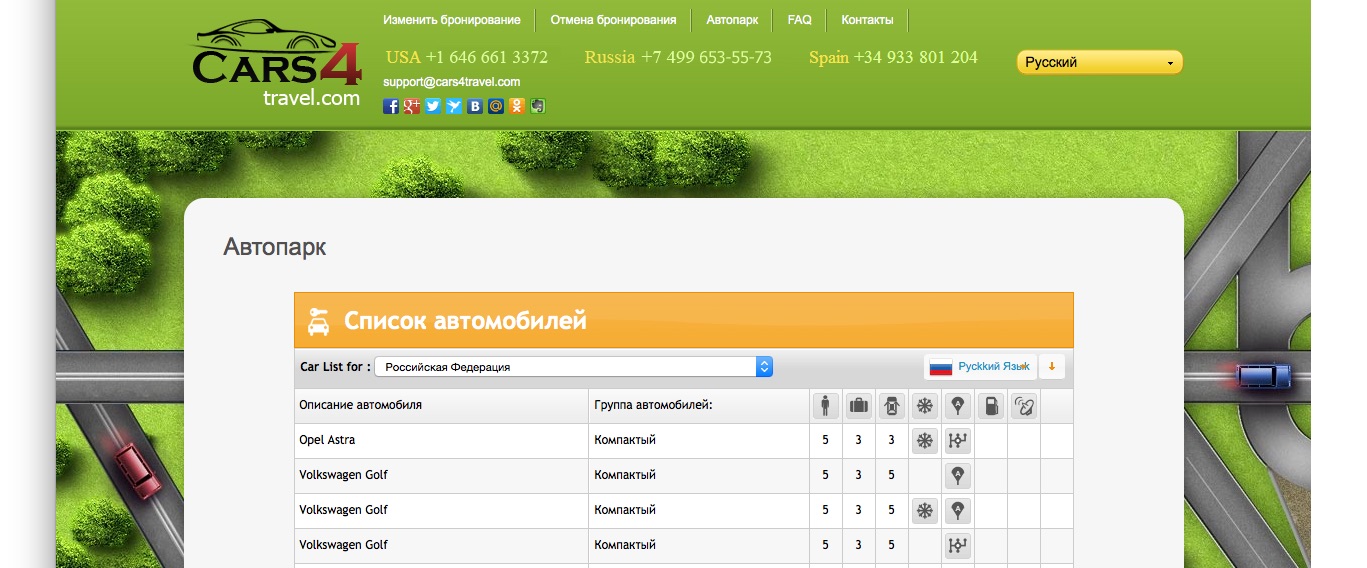Open Отмена бронирования menu item
The height and width of the screenshot is (568, 1367).
tap(613, 20)
